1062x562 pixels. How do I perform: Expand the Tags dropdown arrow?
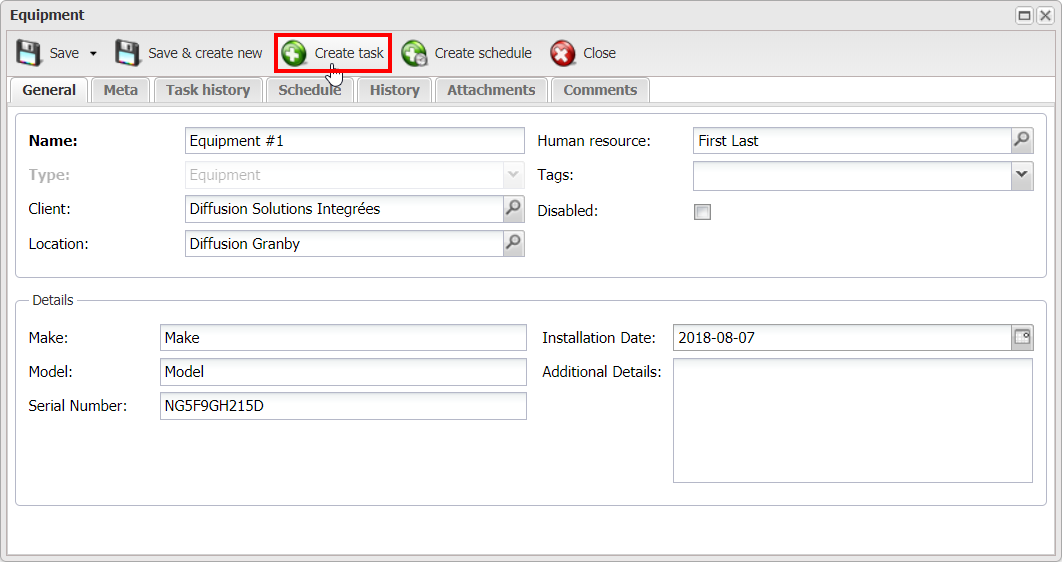[1022, 176]
